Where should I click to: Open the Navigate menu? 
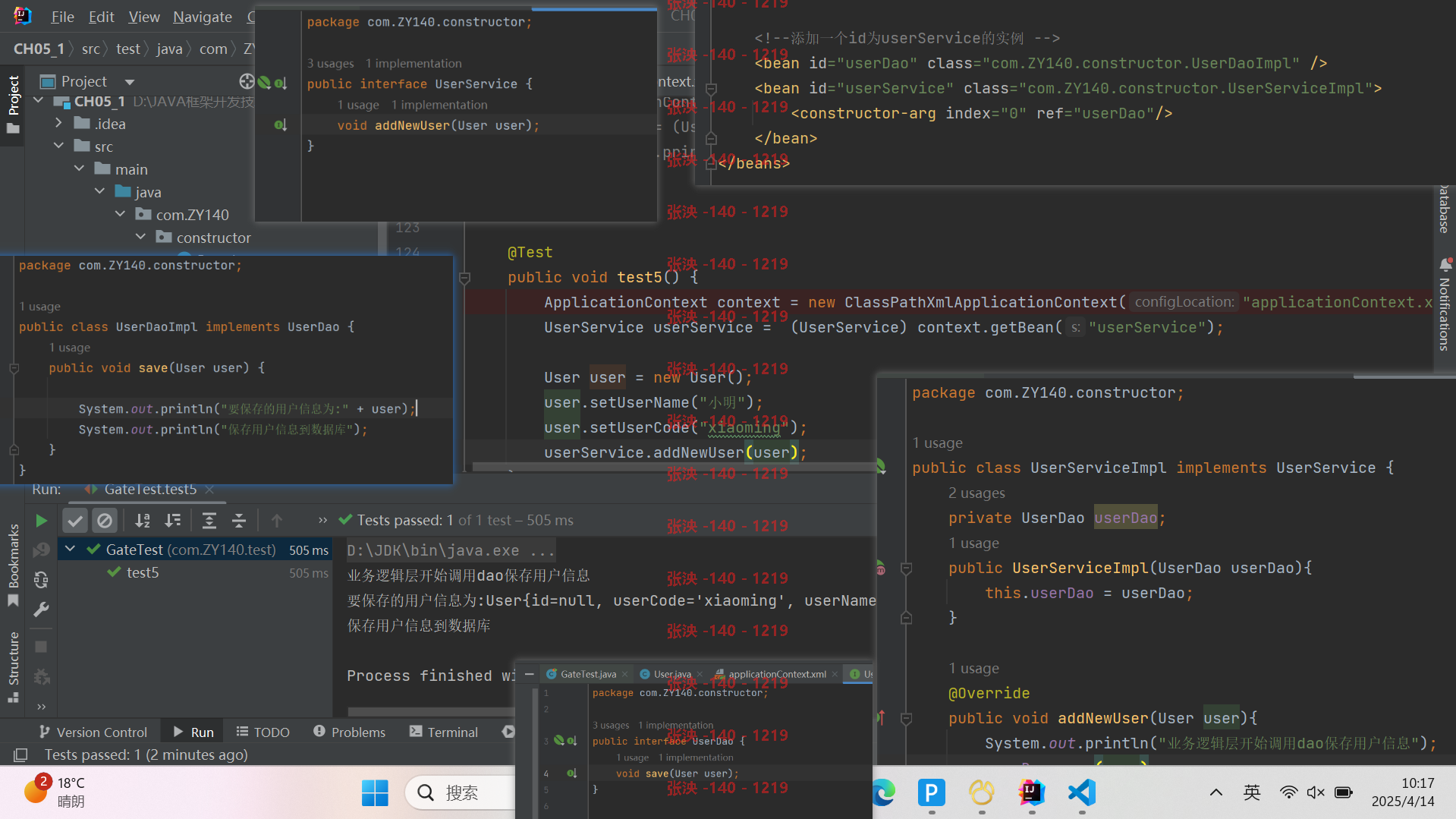pos(203,17)
